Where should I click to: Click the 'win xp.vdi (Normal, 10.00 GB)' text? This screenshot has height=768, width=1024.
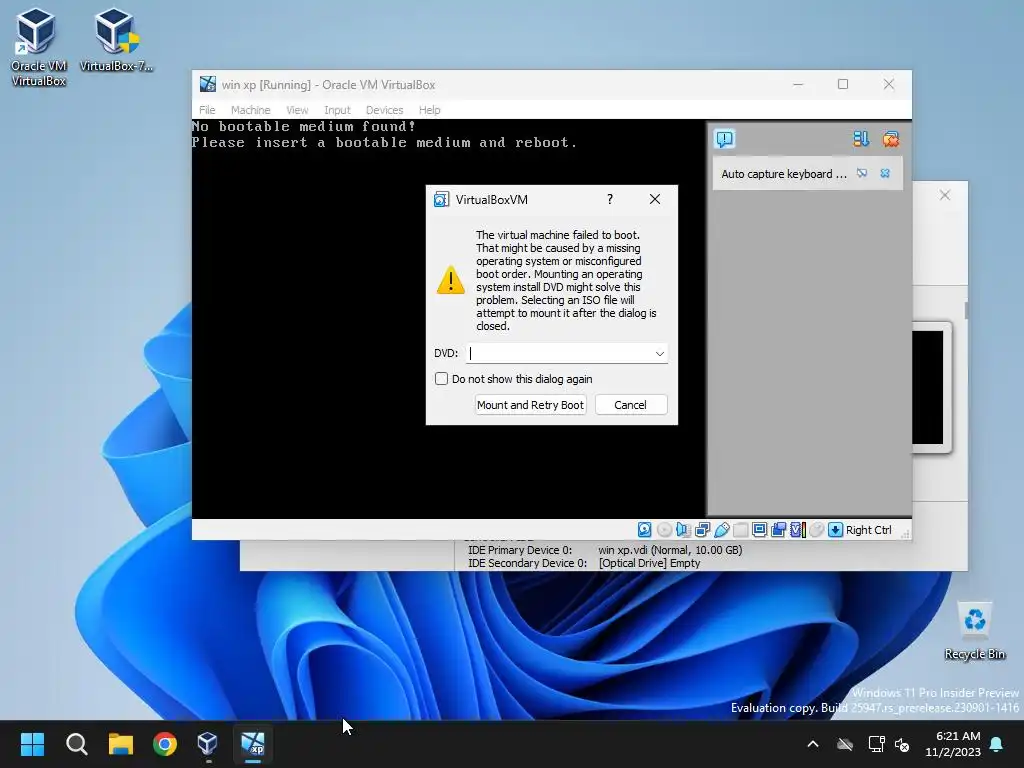670,550
